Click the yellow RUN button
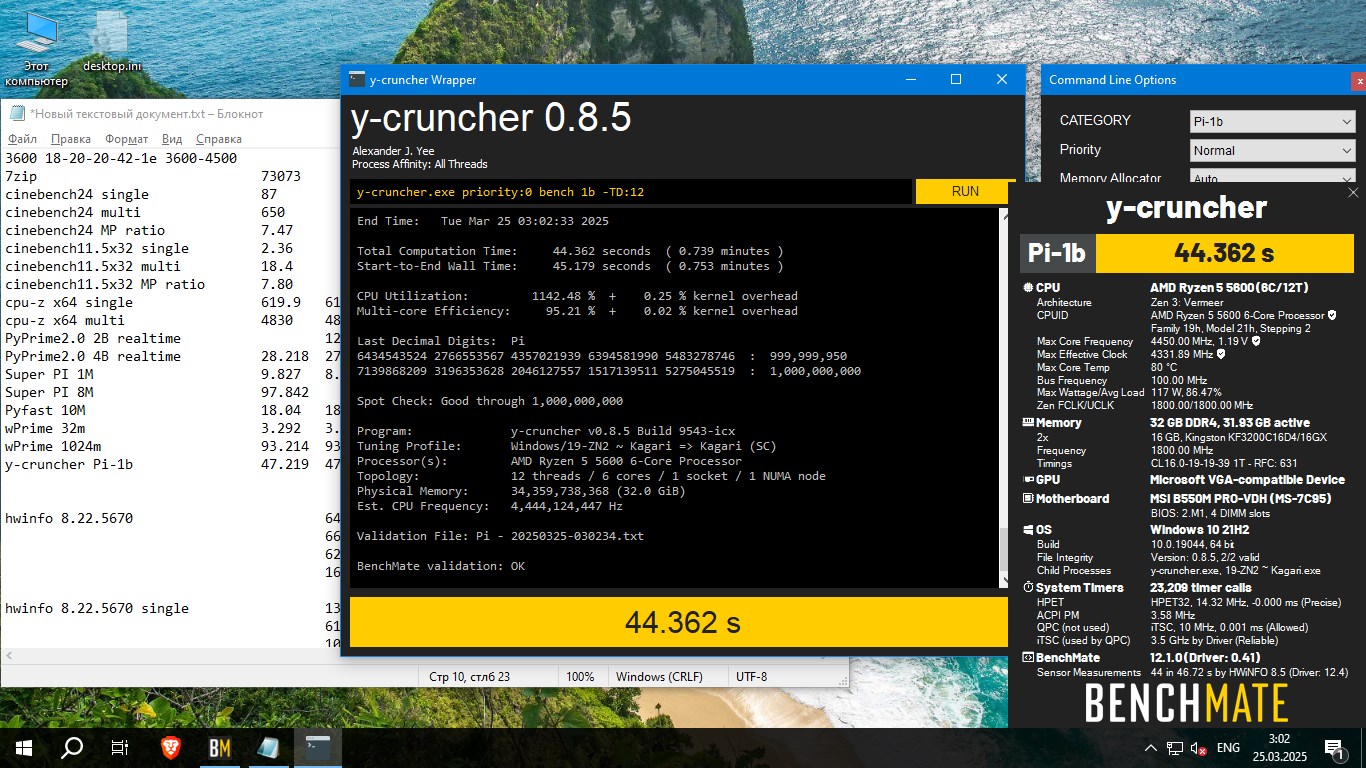Image resolution: width=1366 pixels, height=768 pixels. [x=965, y=191]
